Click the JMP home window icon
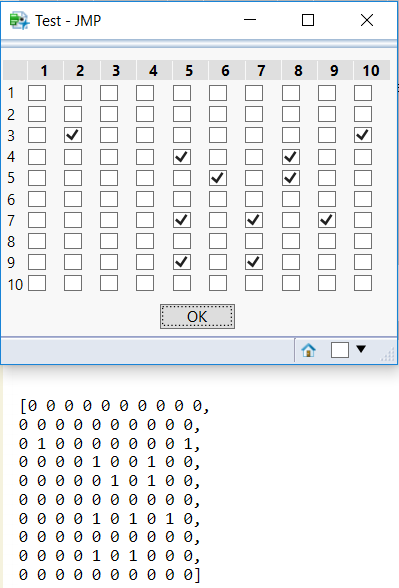This screenshot has width=399, height=588. tap(308, 350)
